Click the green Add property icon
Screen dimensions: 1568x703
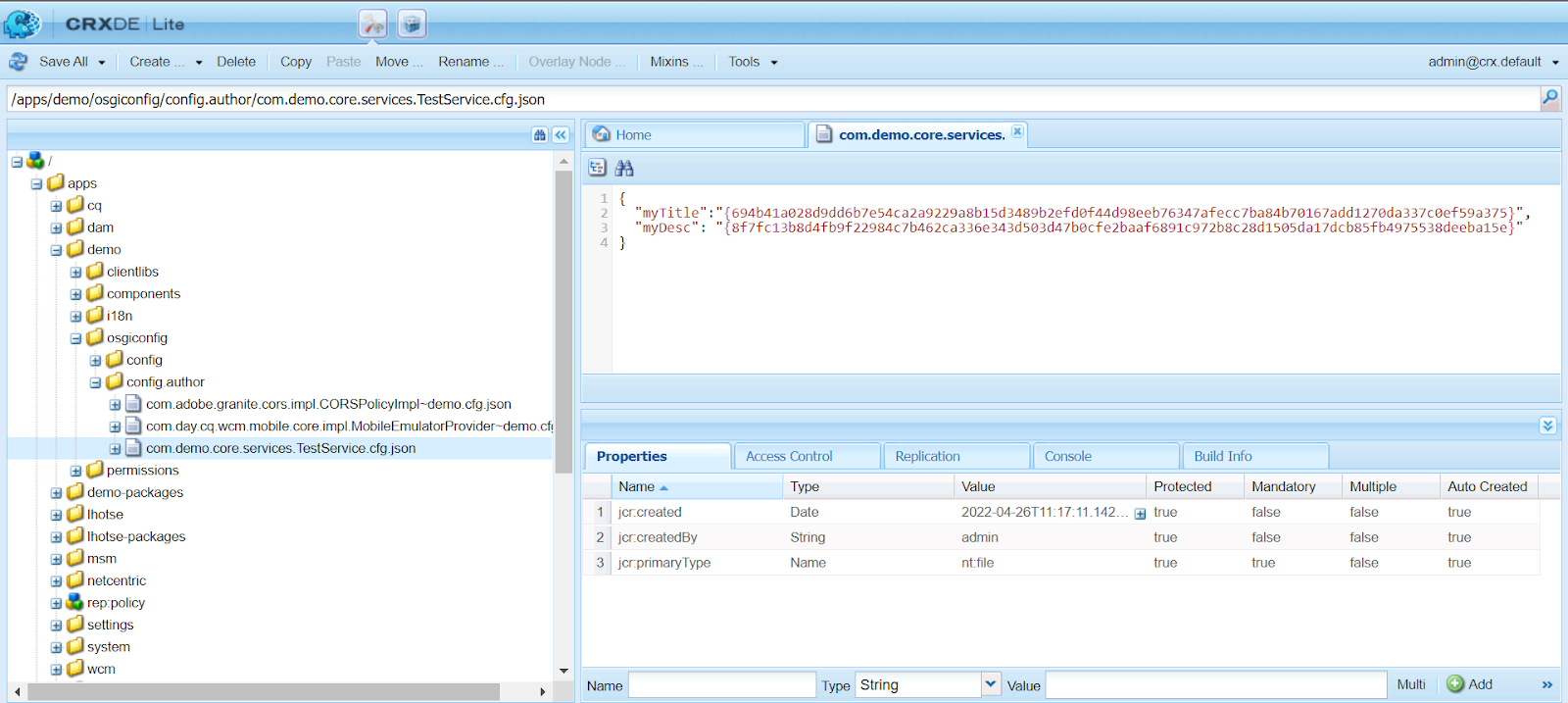(1456, 684)
